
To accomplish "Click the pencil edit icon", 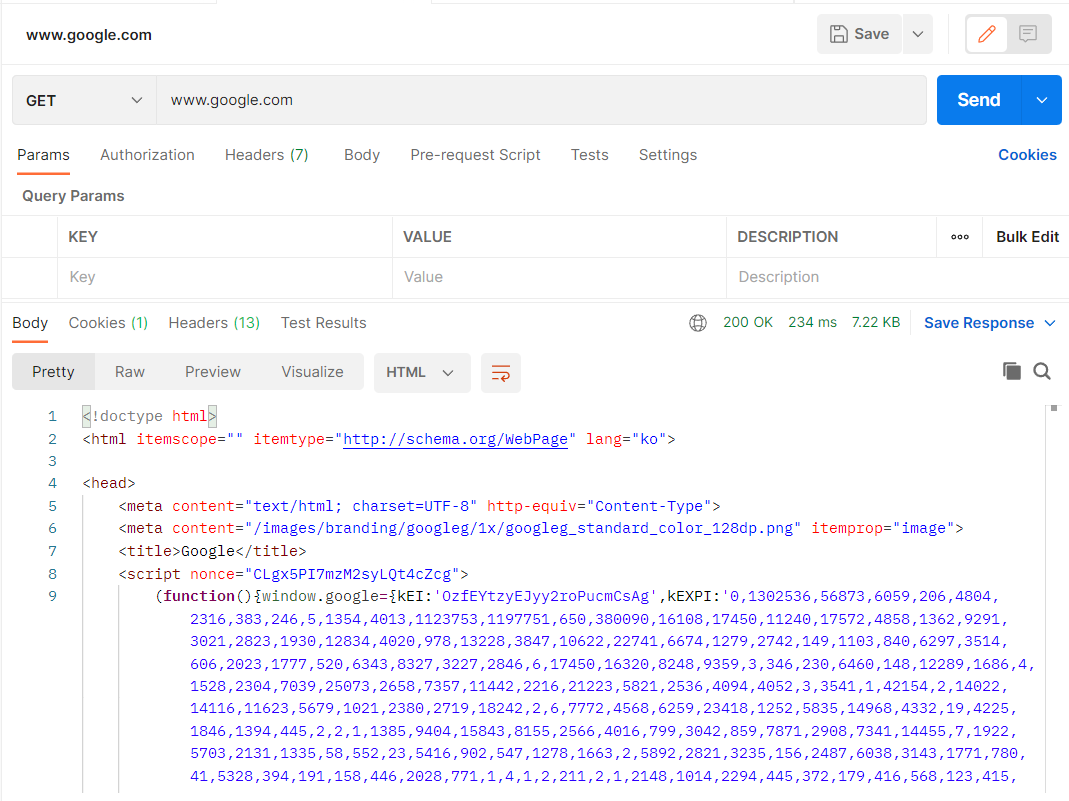I will click(x=987, y=34).
